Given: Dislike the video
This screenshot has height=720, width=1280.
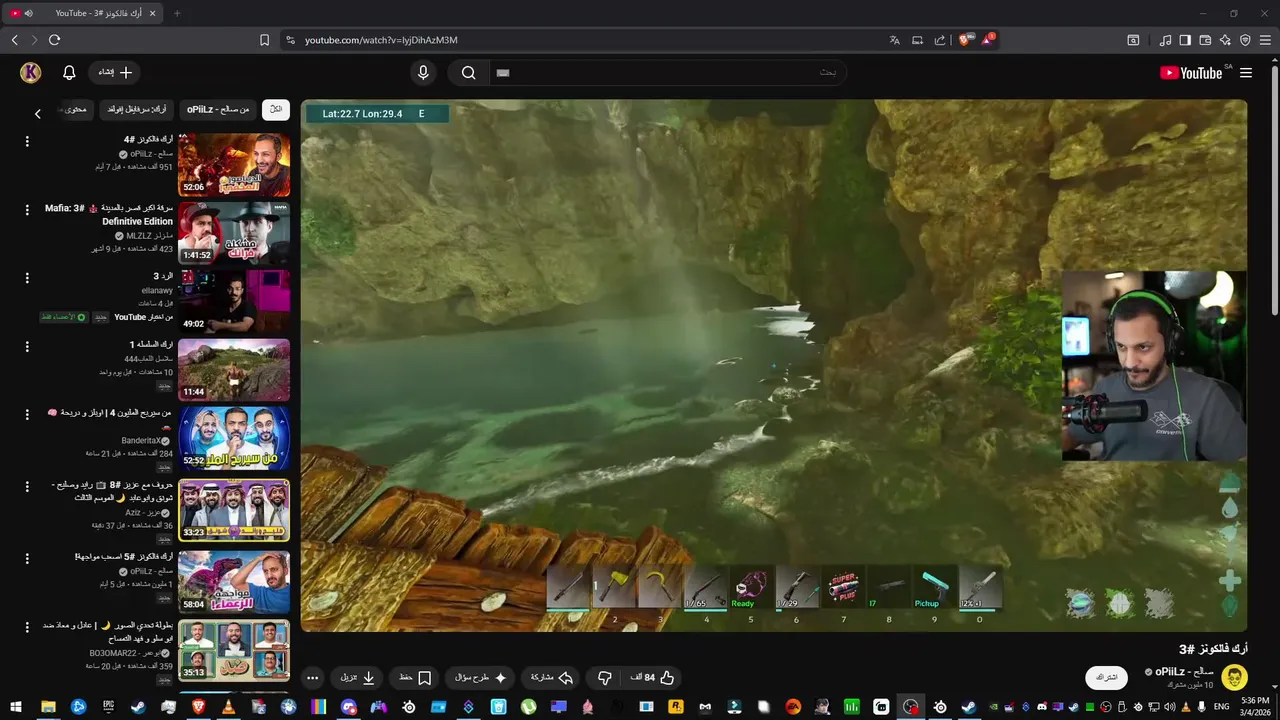Looking at the screenshot, I should 604,677.
